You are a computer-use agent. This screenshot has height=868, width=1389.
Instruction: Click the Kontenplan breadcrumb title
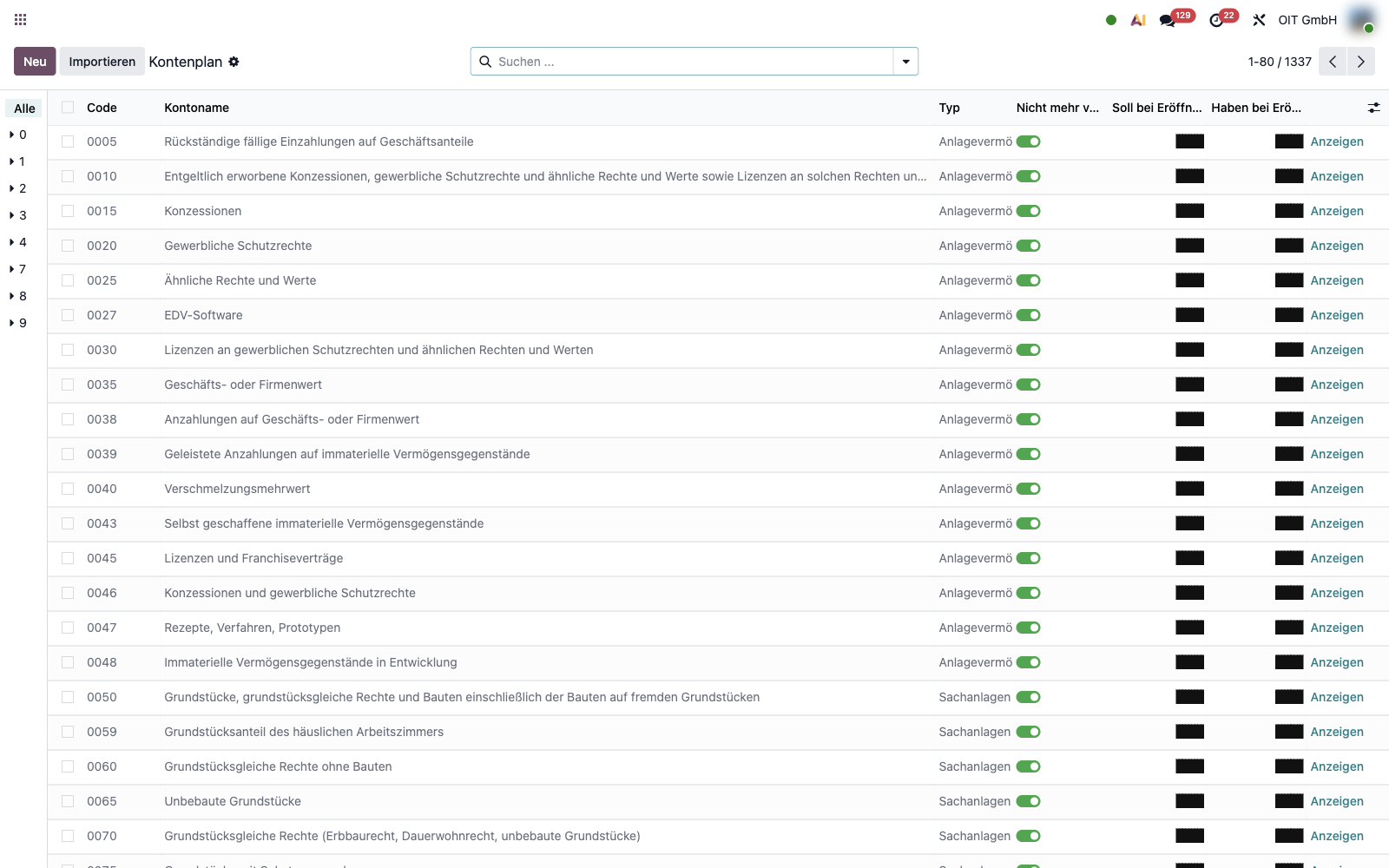[186, 62]
